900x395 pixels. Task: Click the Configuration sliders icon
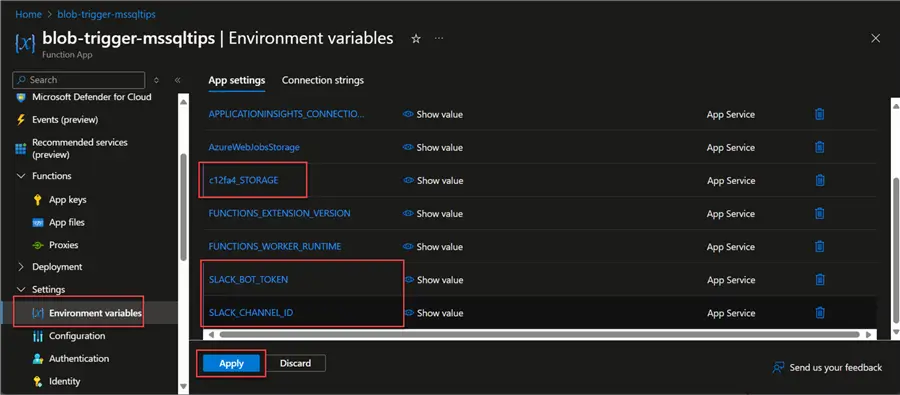[x=38, y=336]
